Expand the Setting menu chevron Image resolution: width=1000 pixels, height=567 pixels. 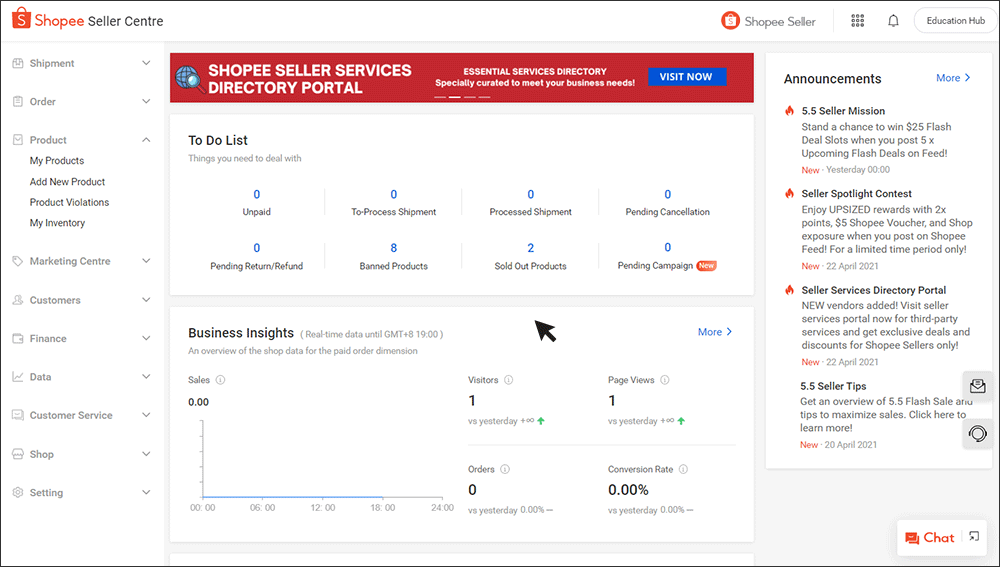(146, 492)
